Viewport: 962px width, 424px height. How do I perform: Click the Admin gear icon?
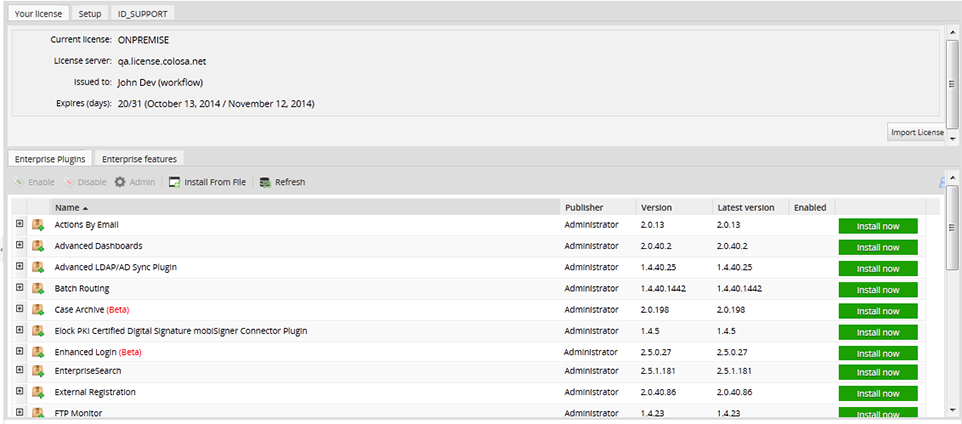pyautogui.click(x=120, y=183)
